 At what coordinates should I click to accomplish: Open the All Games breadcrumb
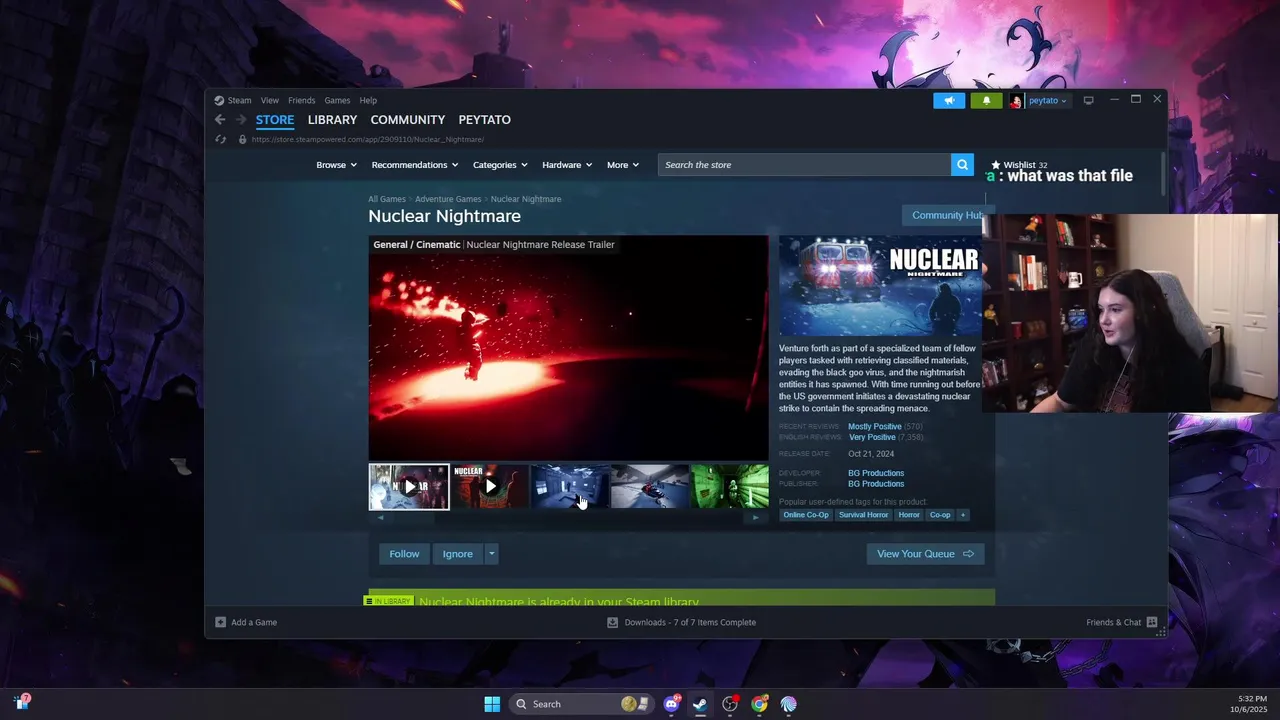click(x=387, y=199)
